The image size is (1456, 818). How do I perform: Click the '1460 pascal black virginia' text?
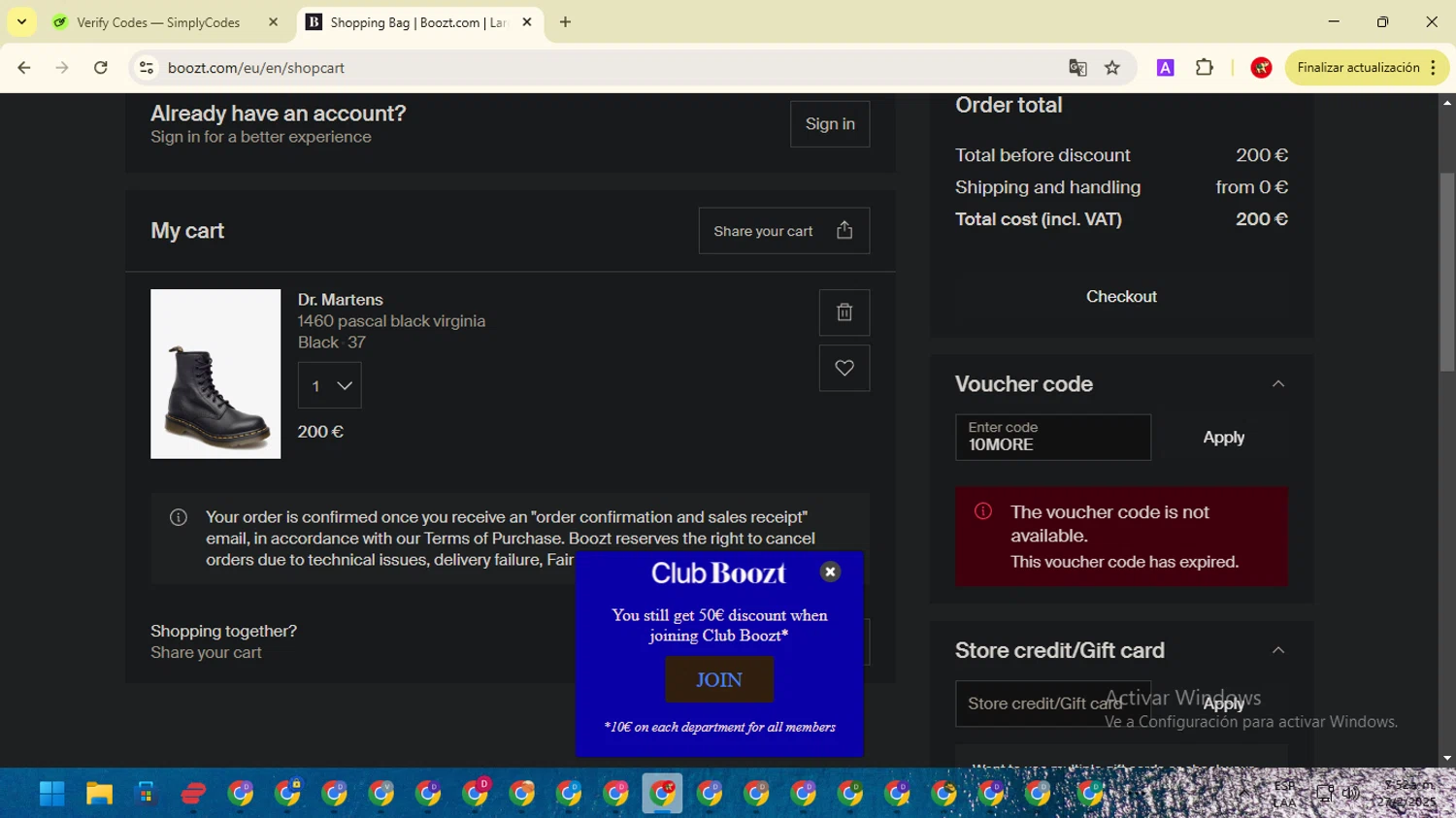[x=391, y=321]
